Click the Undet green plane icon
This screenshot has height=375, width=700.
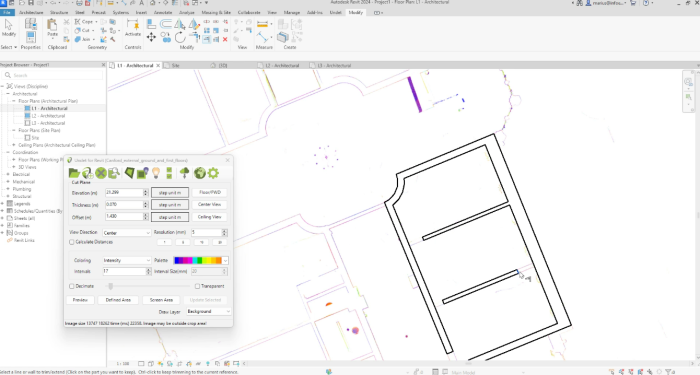coord(129,173)
